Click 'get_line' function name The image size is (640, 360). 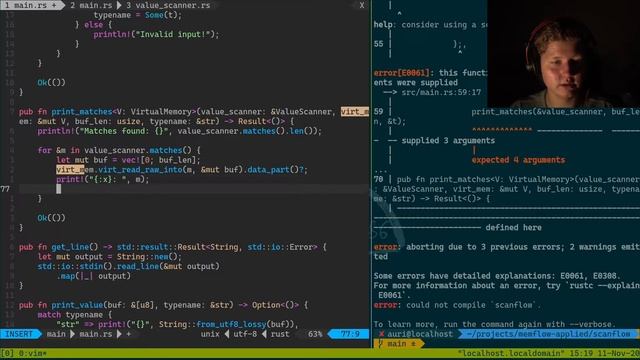pos(69,247)
